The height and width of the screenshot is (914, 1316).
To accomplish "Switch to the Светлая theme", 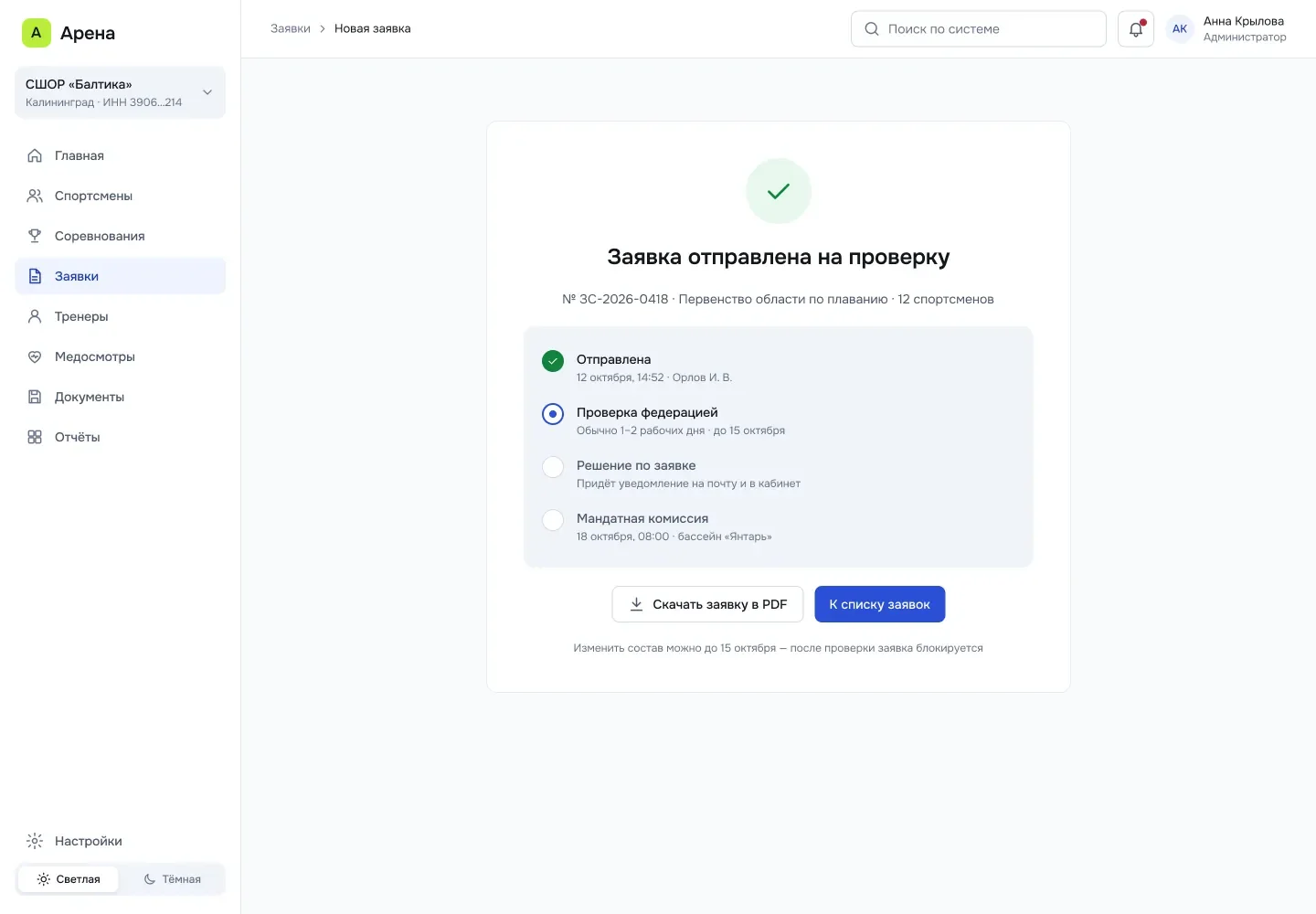I will click(69, 879).
